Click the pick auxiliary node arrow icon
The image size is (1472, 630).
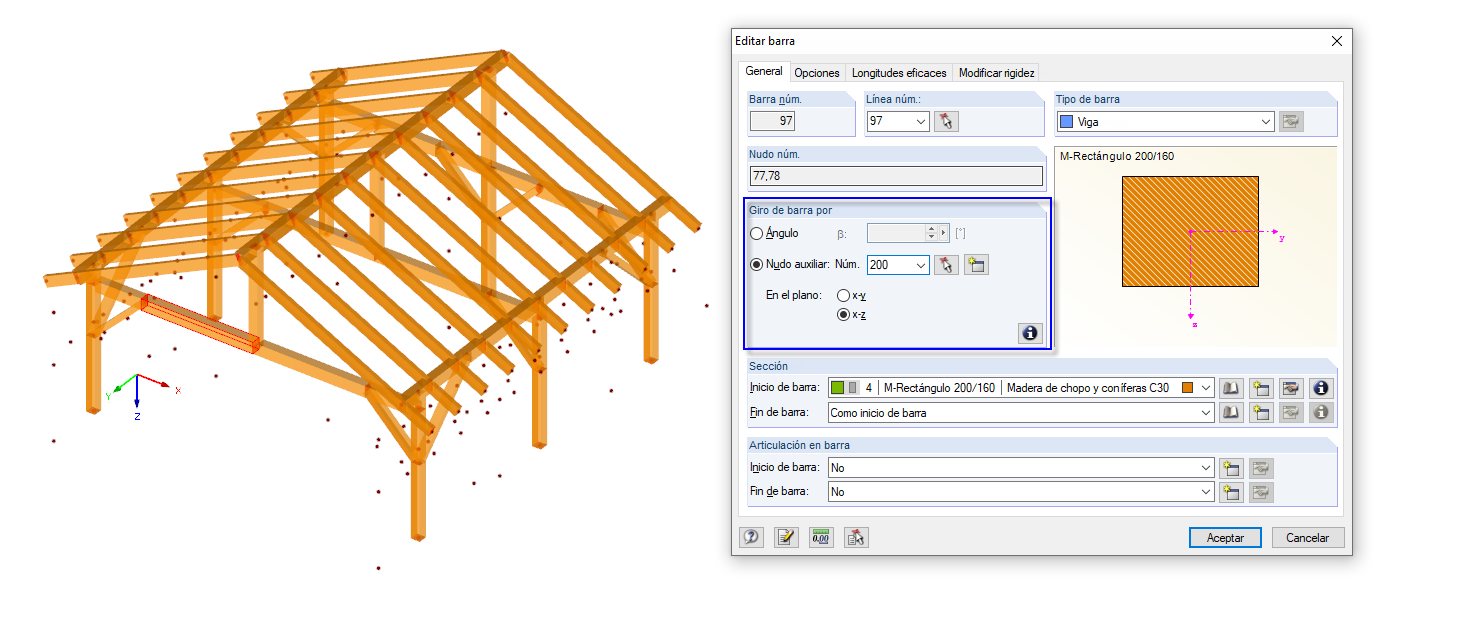tap(946, 265)
